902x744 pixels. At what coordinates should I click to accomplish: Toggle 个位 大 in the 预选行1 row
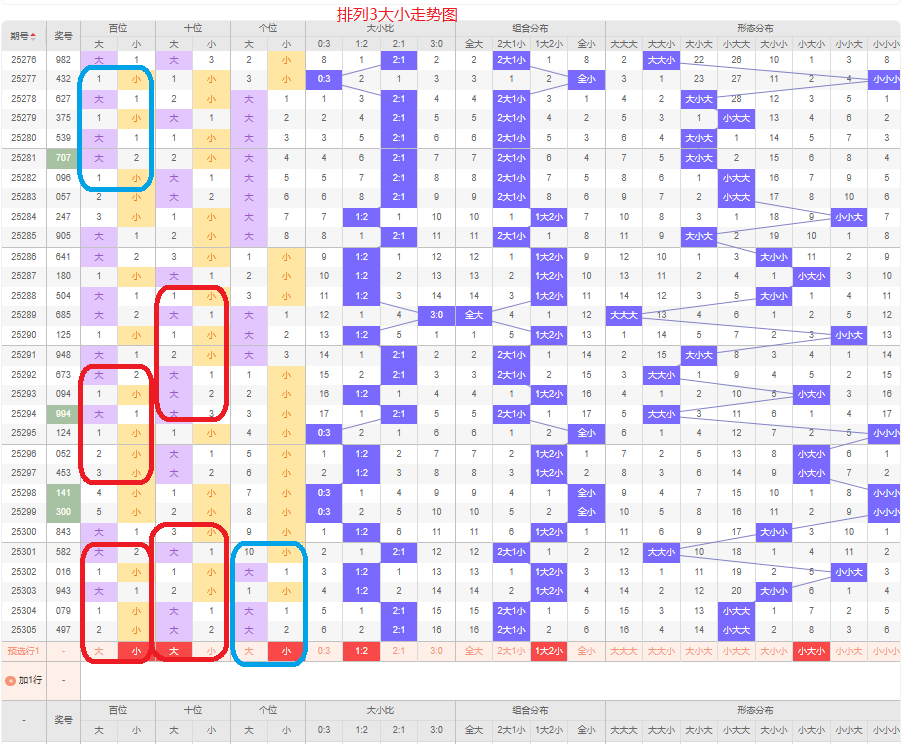pos(249,651)
